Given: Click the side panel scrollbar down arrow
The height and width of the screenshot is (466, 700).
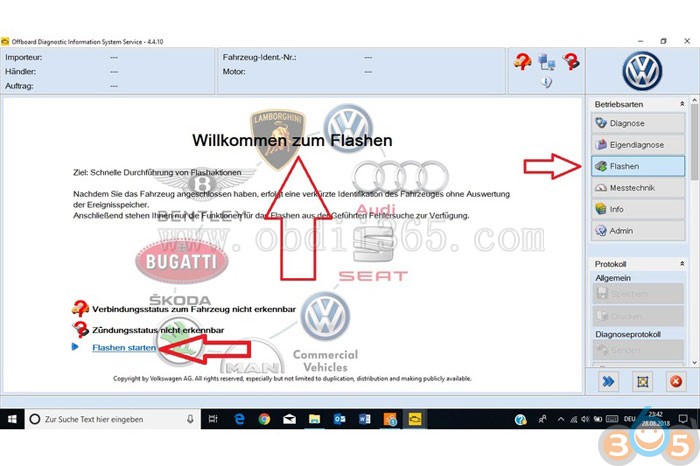Looking at the screenshot, I should [694, 362].
